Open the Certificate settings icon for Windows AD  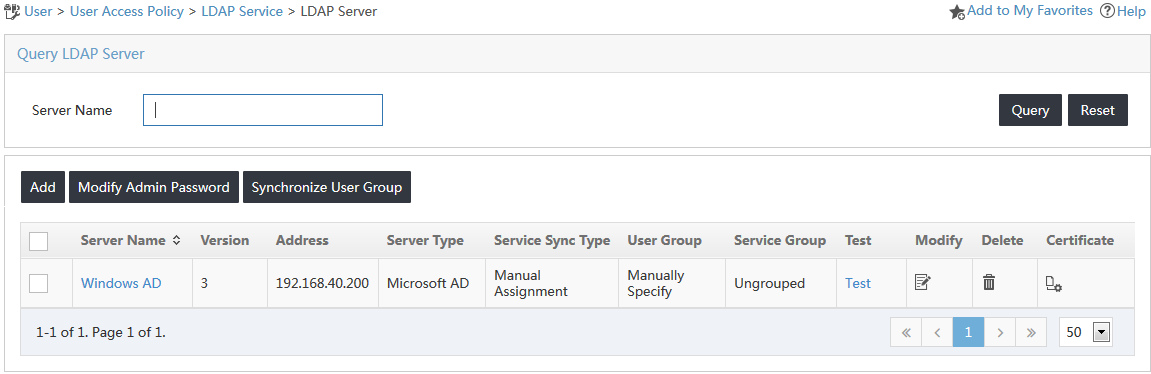(1053, 283)
